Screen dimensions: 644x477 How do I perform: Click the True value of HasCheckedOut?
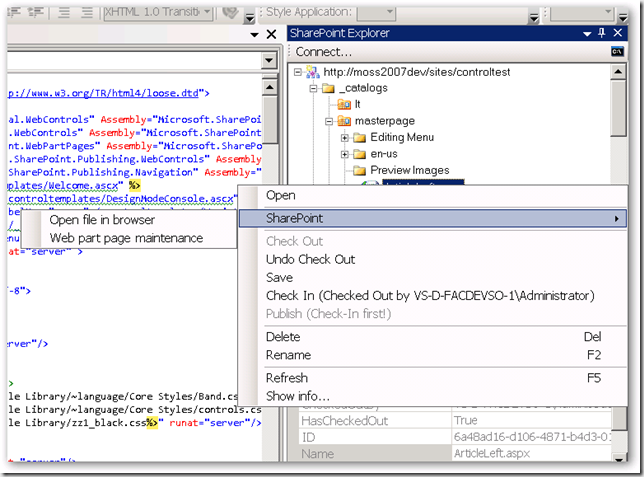[465, 420]
